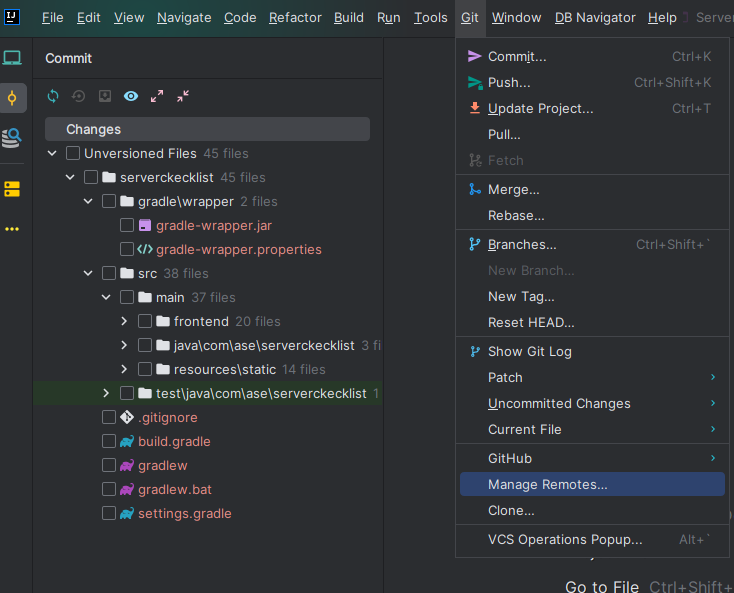Select Manage Remotes... in Git menu
Screen dimensions: 734x593
[592, 484]
